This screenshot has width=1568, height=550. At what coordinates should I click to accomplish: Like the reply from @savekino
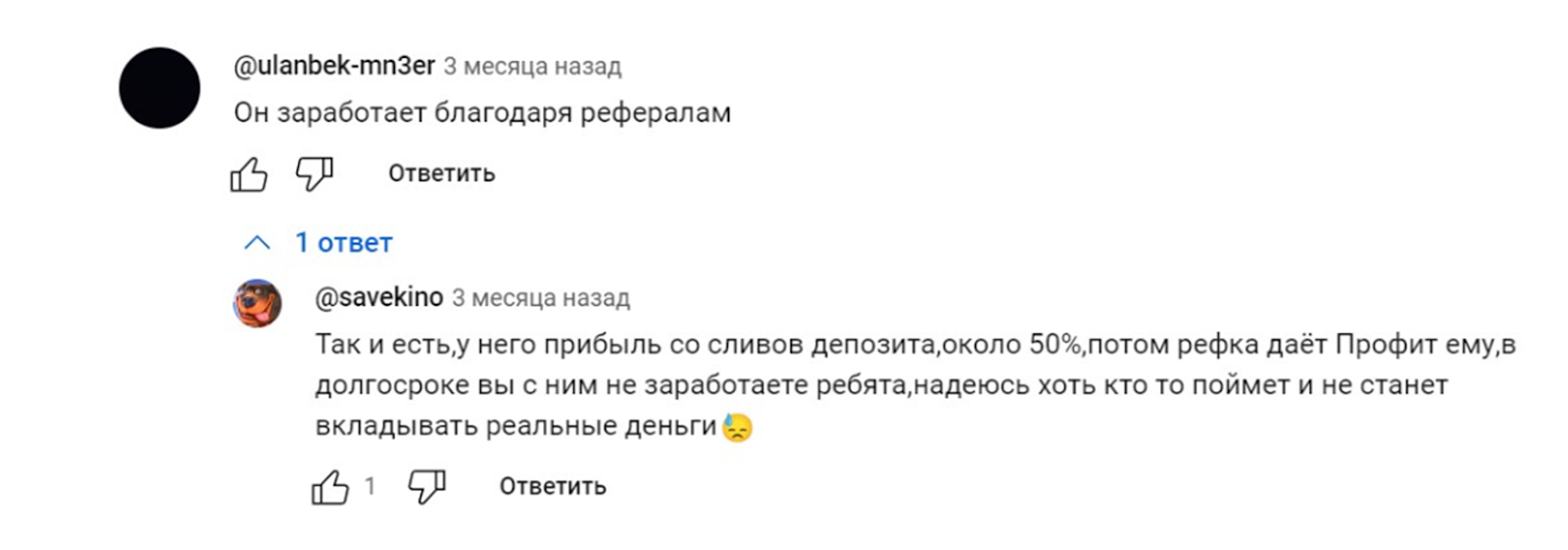click(330, 486)
